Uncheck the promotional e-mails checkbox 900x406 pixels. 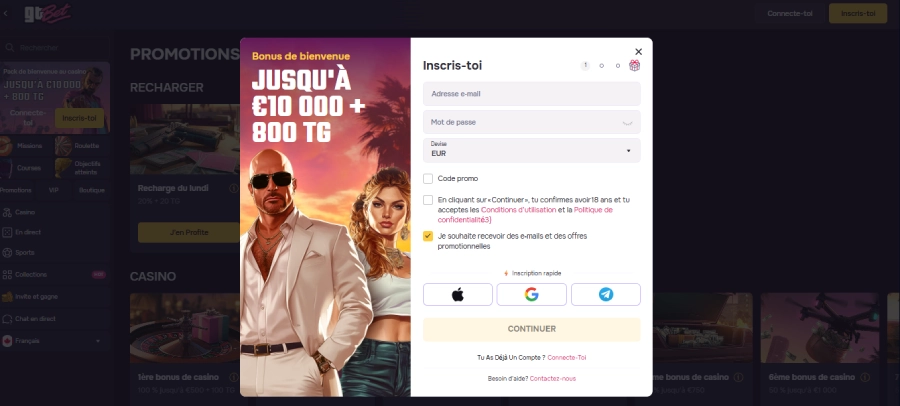click(x=428, y=236)
